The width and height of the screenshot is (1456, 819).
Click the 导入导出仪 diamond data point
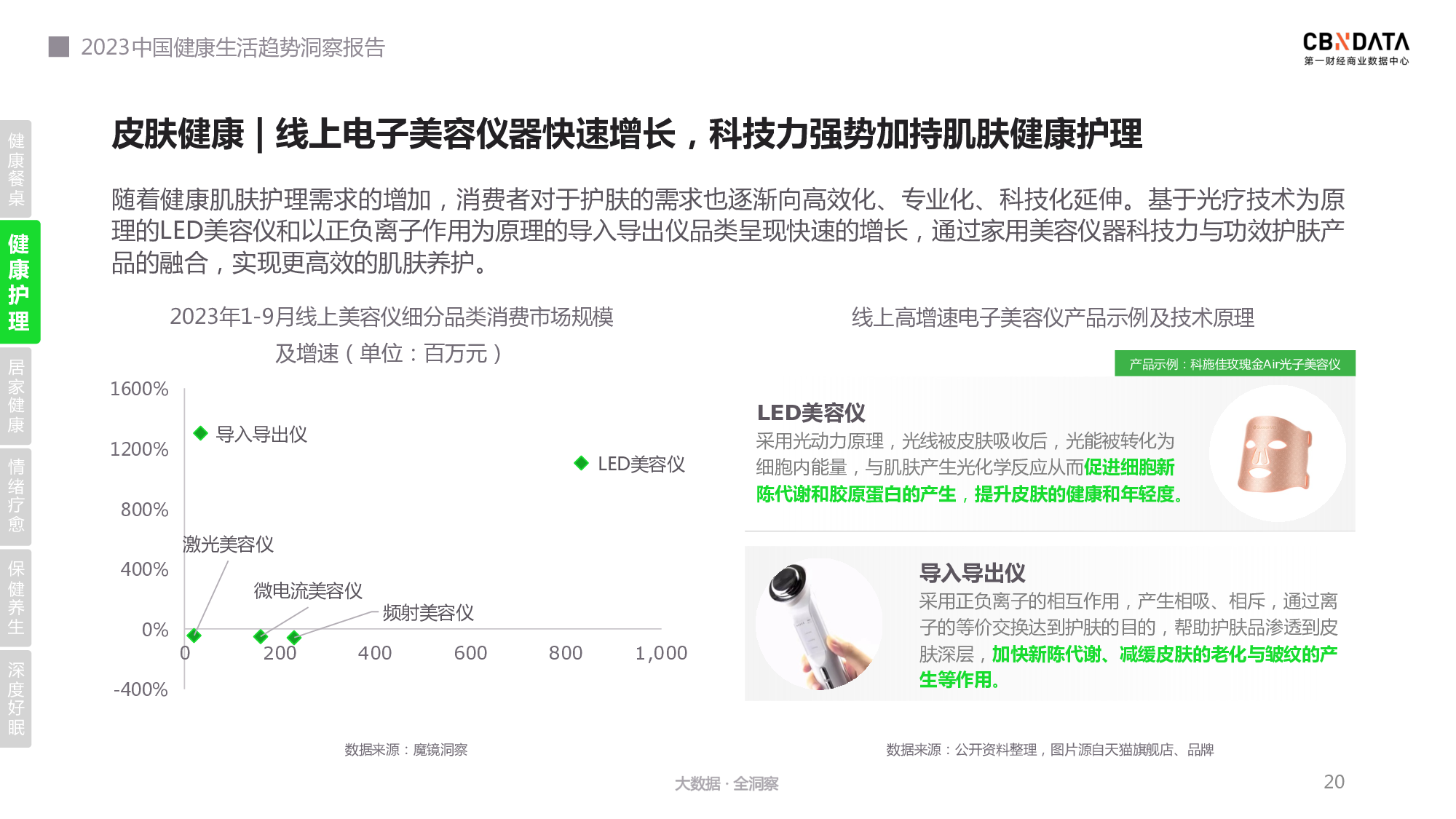201,434
